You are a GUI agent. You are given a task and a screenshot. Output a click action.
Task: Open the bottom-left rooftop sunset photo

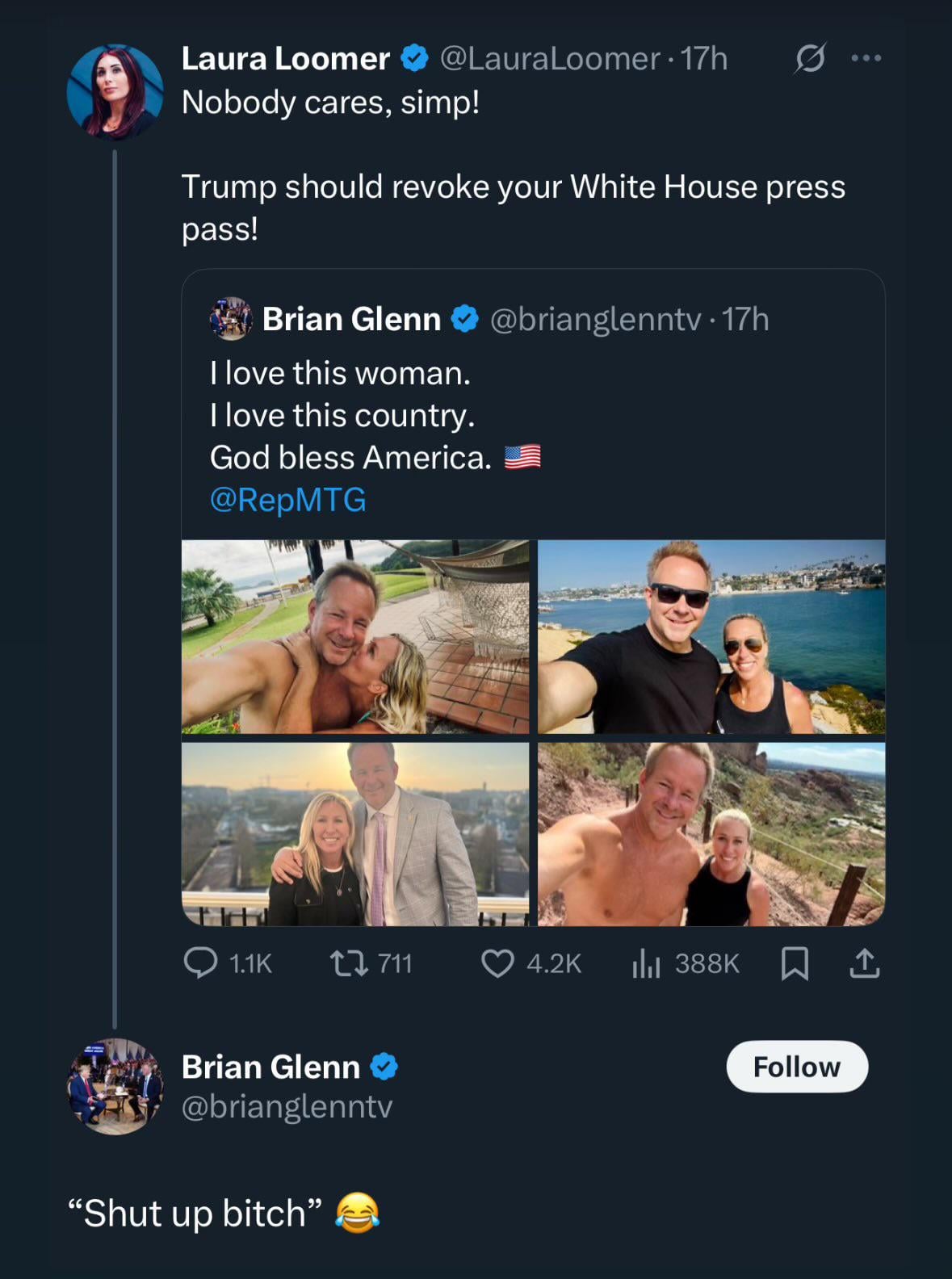(x=355, y=834)
